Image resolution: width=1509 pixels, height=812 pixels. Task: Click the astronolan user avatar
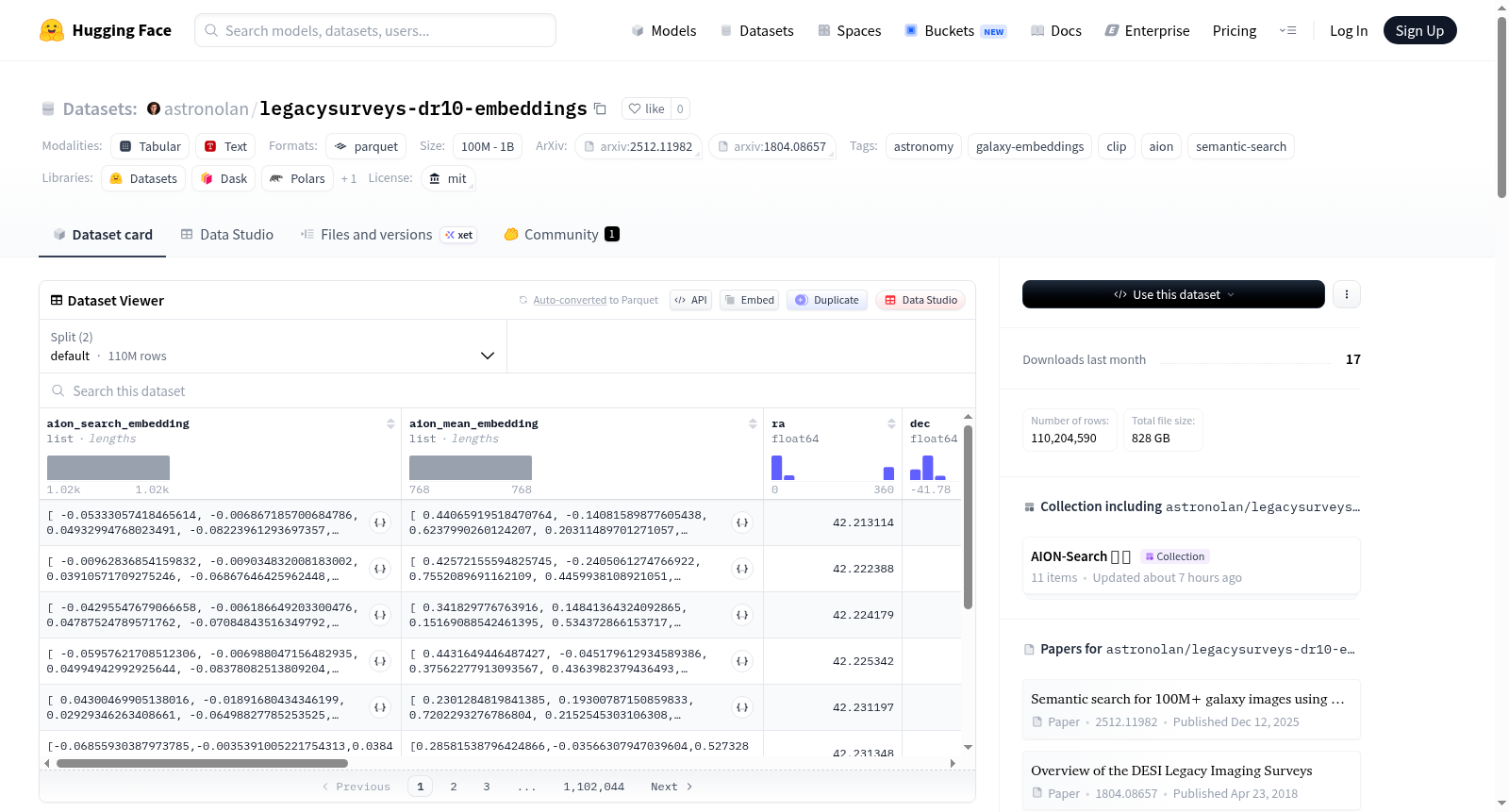pyautogui.click(x=154, y=108)
